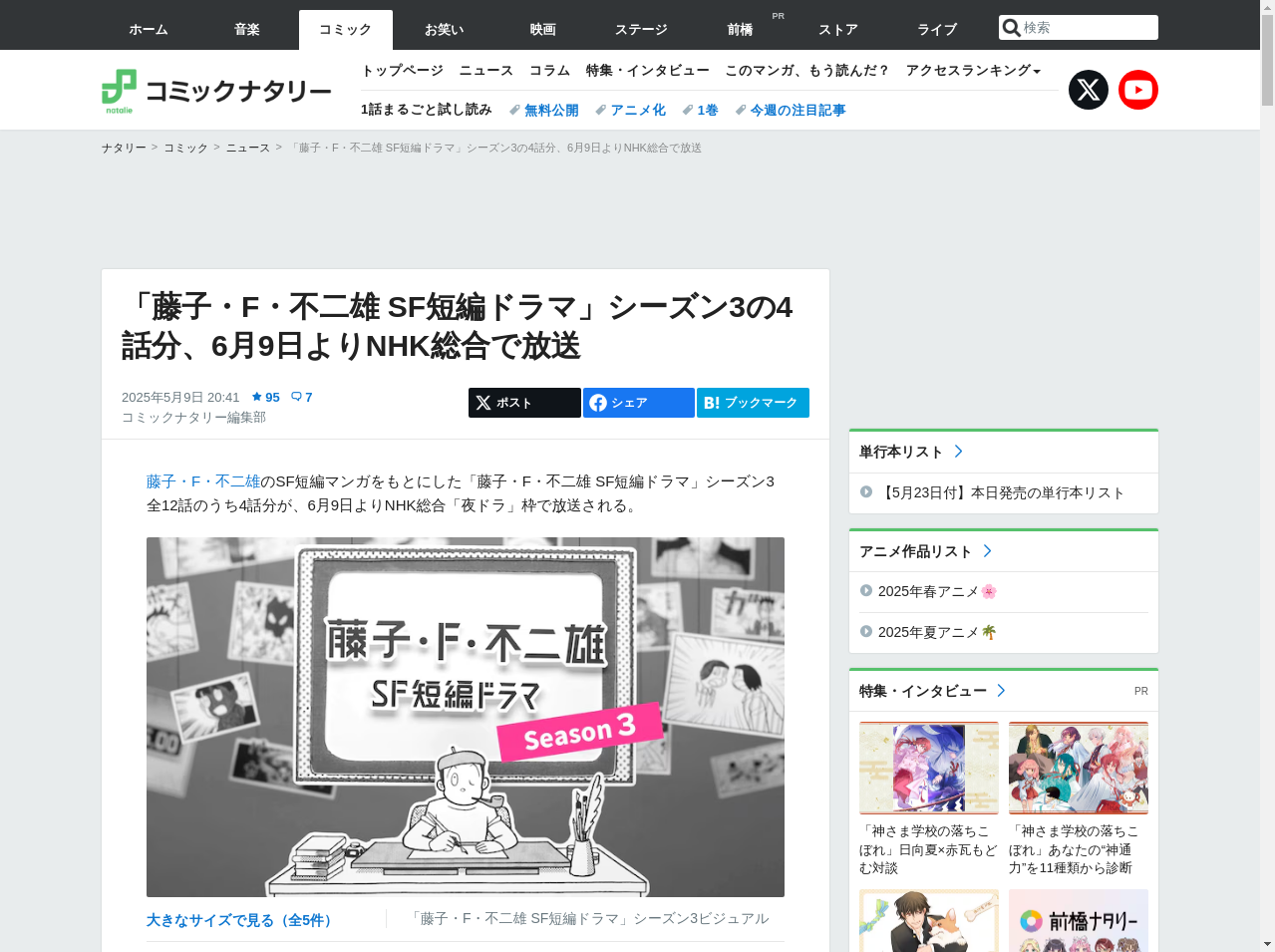Click ニュース breadcrumb link
Screen dimensions: 1275x952
[247, 148]
